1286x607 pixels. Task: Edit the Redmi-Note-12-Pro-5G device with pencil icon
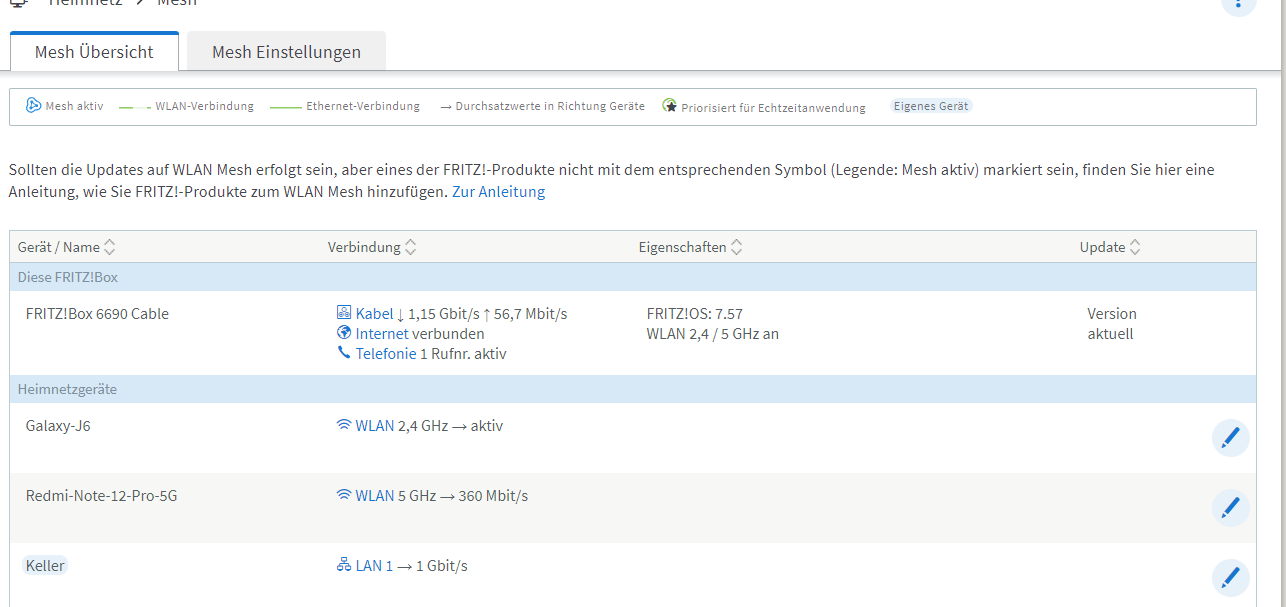point(1231,508)
